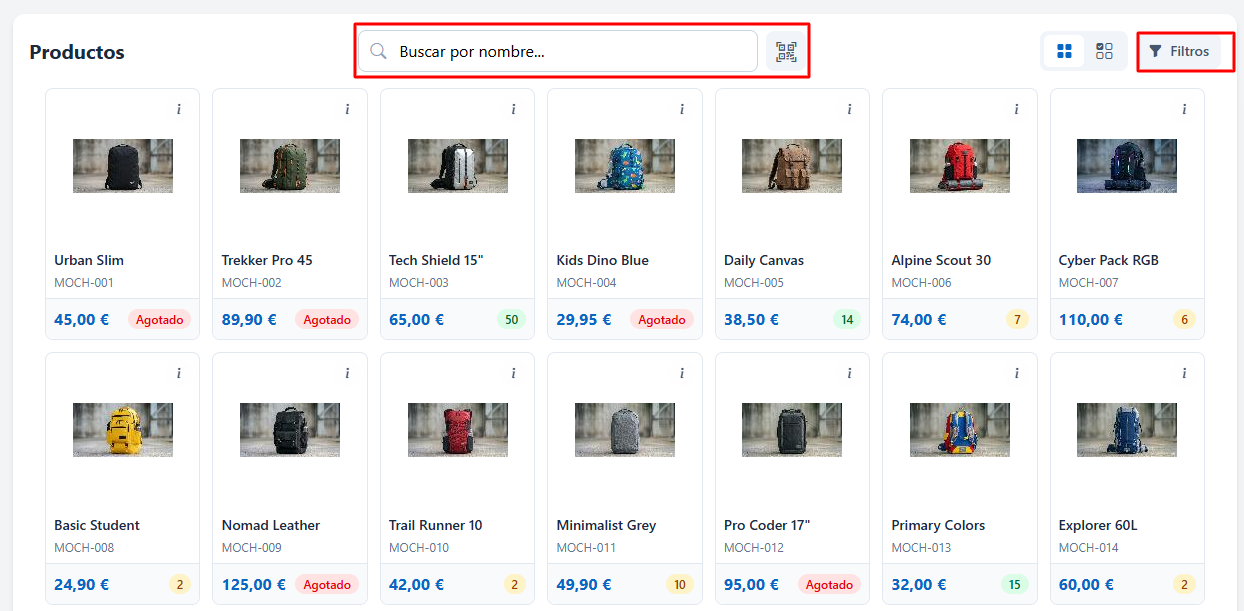Click the search magnifier icon
This screenshot has height=611, width=1244.
coord(378,51)
